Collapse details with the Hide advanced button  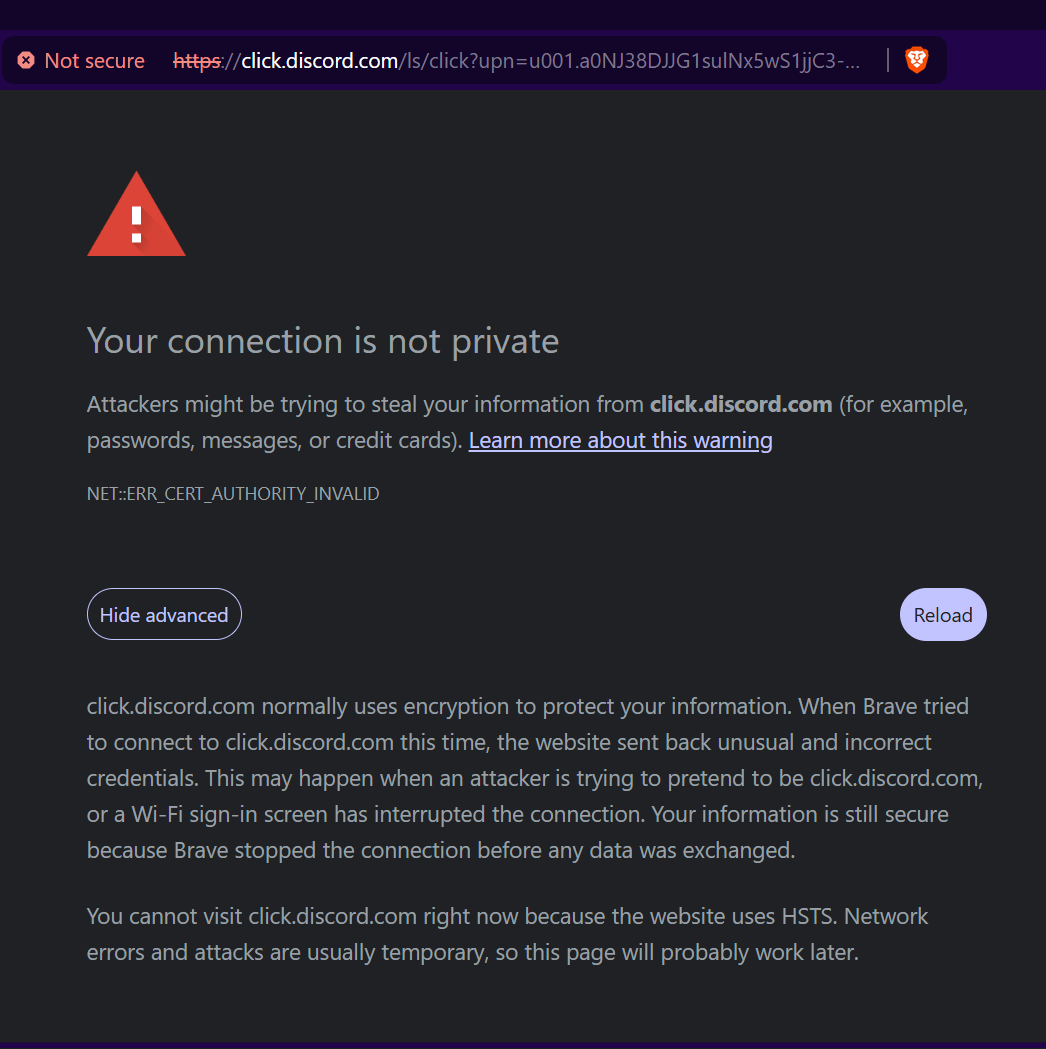(x=164, y=614)
